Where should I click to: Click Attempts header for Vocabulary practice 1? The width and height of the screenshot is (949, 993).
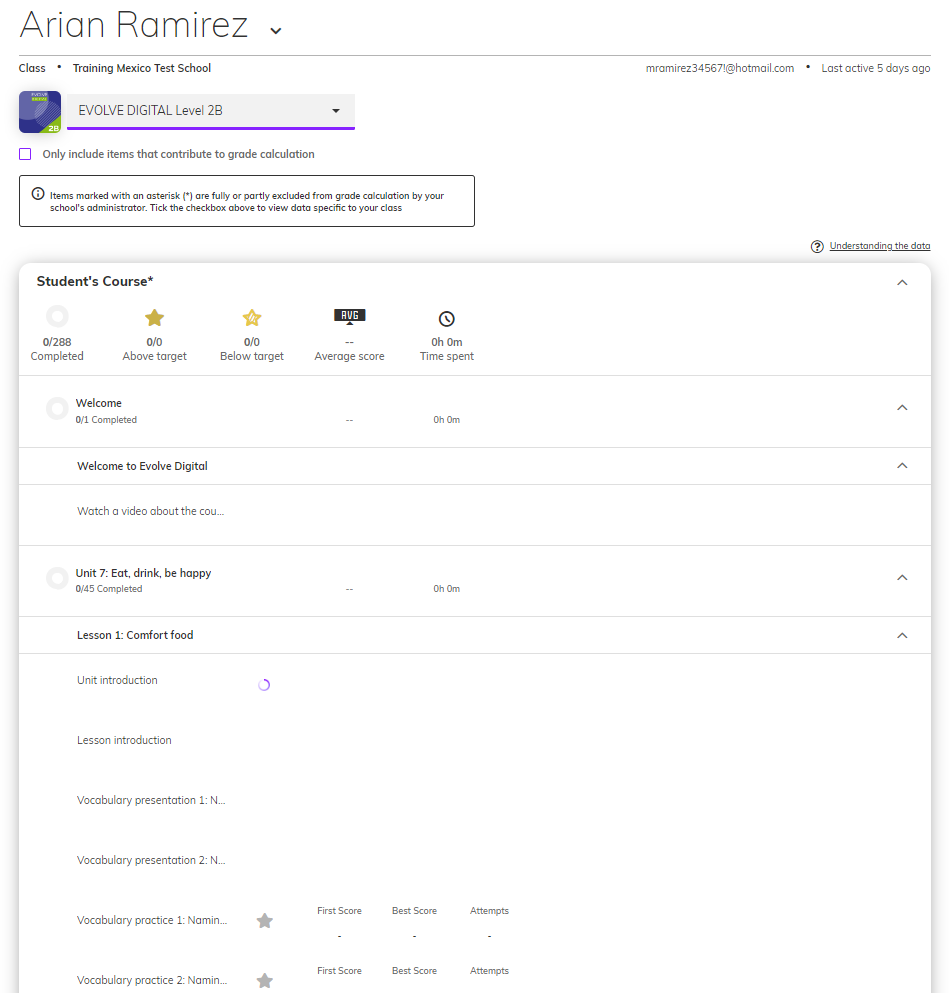489,911
